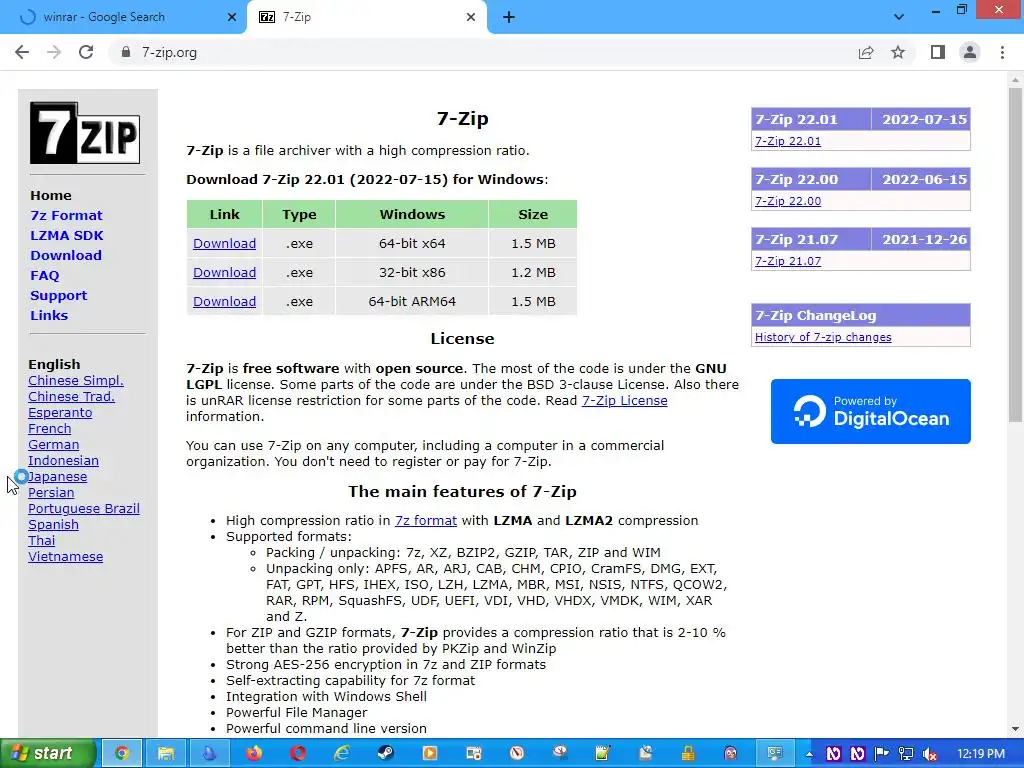Switch language to Chinese Simpl.
This screenshot has height=768, width=1024.
pos(76,381)
